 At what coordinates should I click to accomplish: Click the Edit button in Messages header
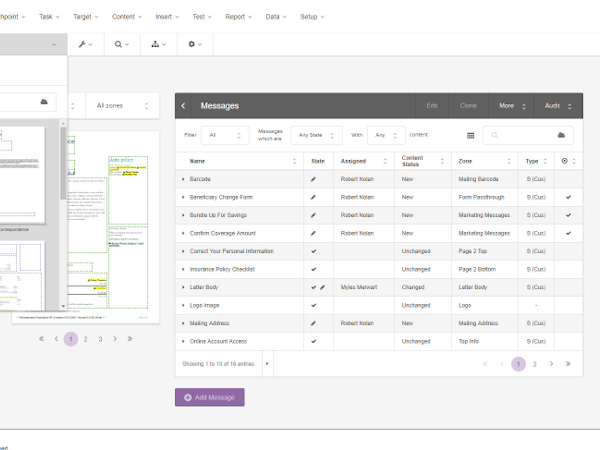tap(432, 106)
